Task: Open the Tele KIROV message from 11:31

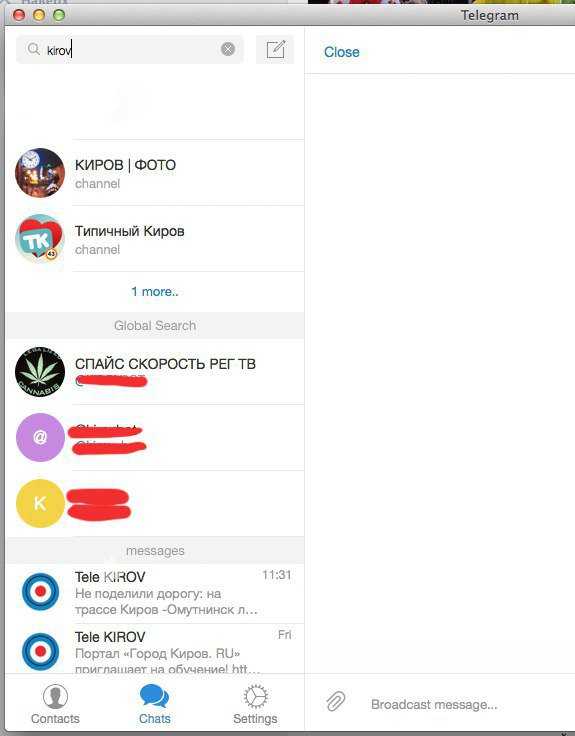Action: pyautogui.click(x=155, y=593)
